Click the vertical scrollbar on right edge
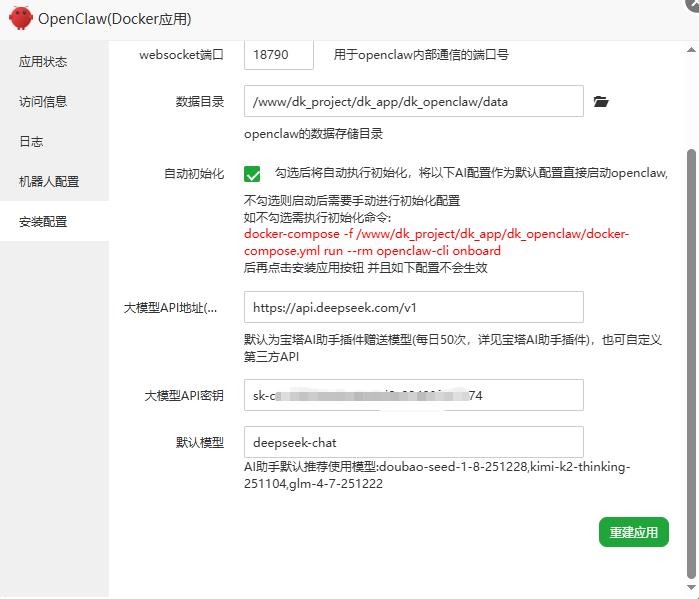Screen dimensions: 699x599 click(690, 360)
